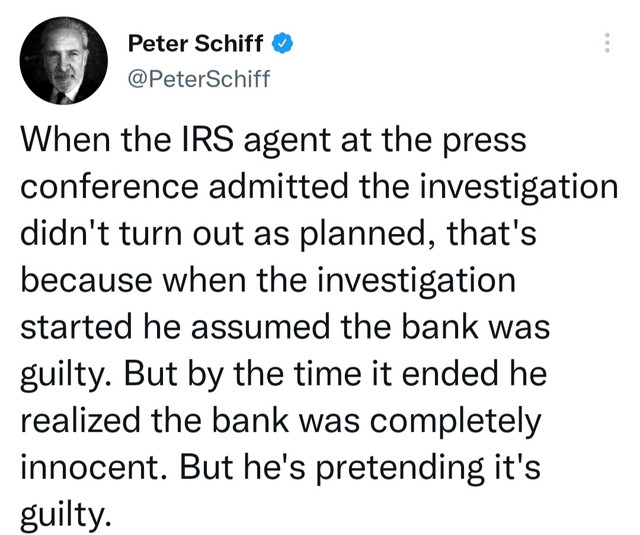The image size is (640, 535).
Task: Click the blue verified checkmark badge
Action: 282,43
